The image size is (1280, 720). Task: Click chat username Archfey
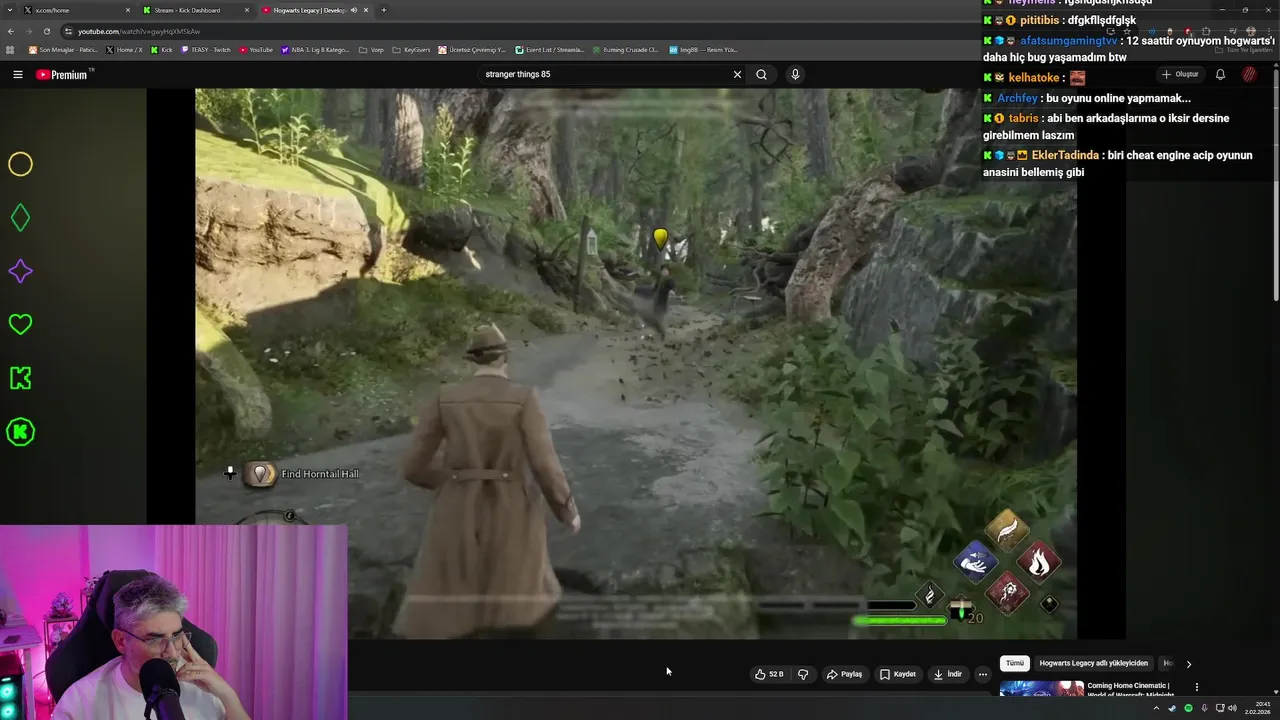(1017, 98)
